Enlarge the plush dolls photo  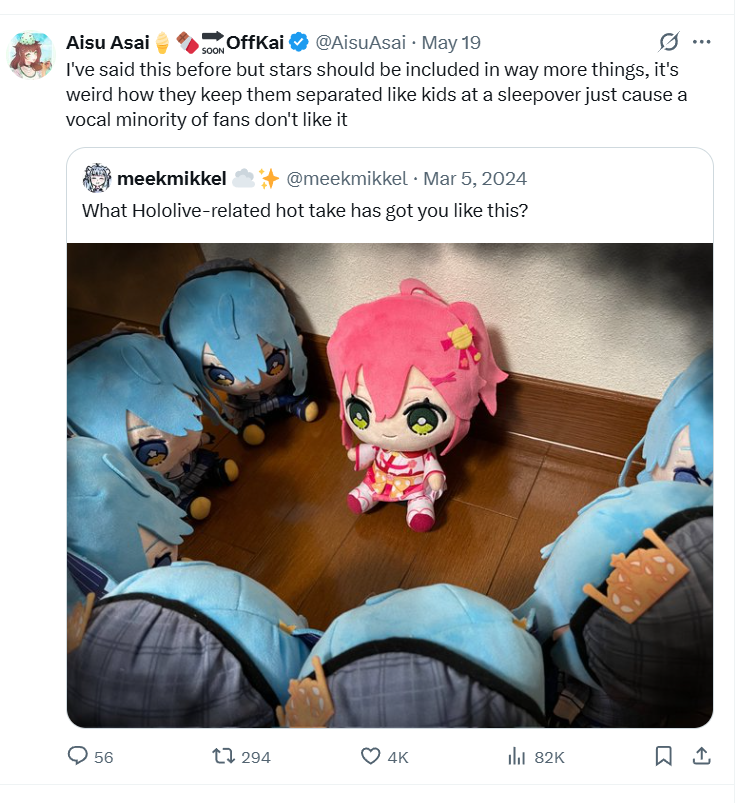(x=390, y=485)
